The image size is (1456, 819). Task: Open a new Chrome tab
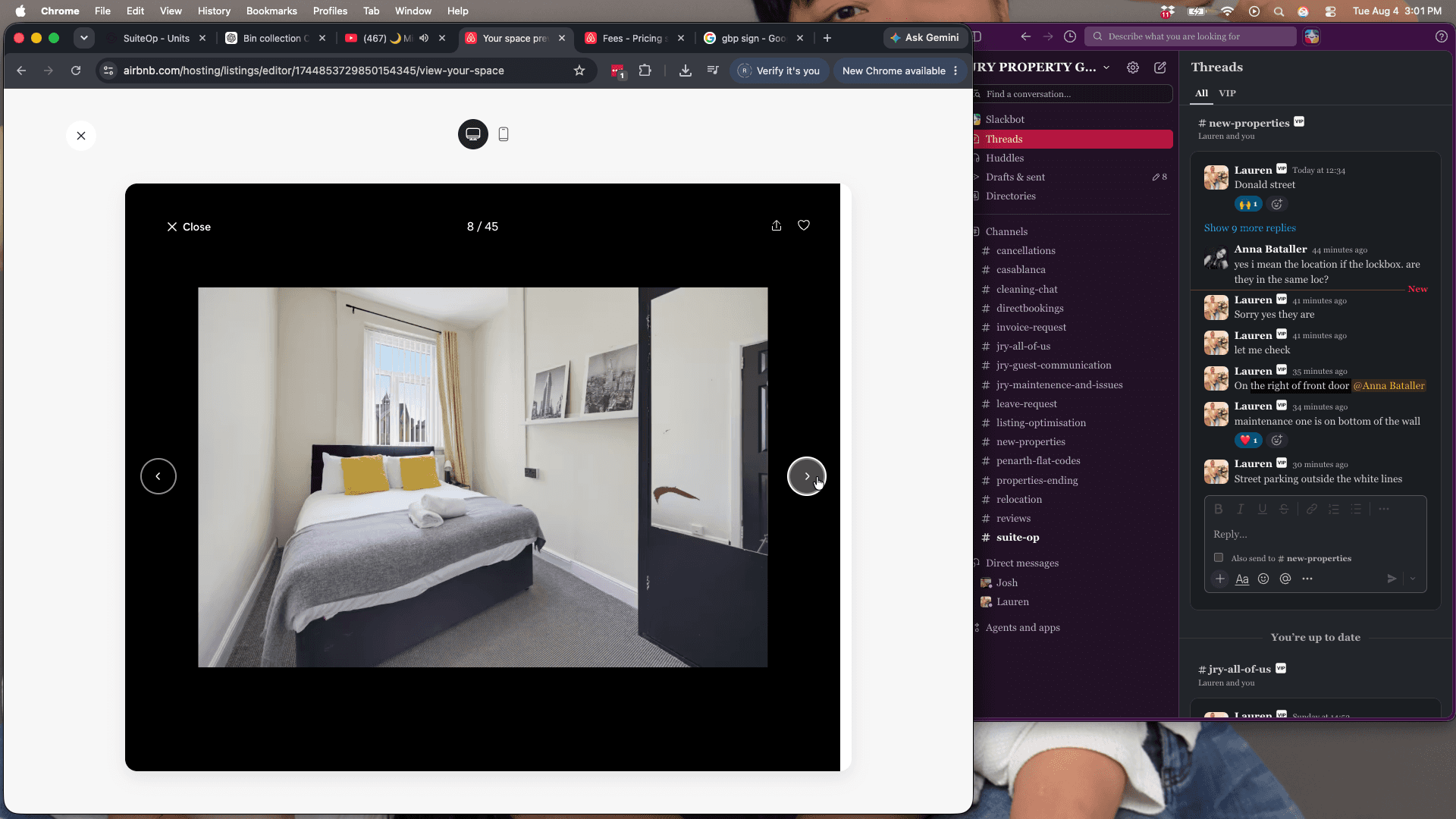coord(827,38)
